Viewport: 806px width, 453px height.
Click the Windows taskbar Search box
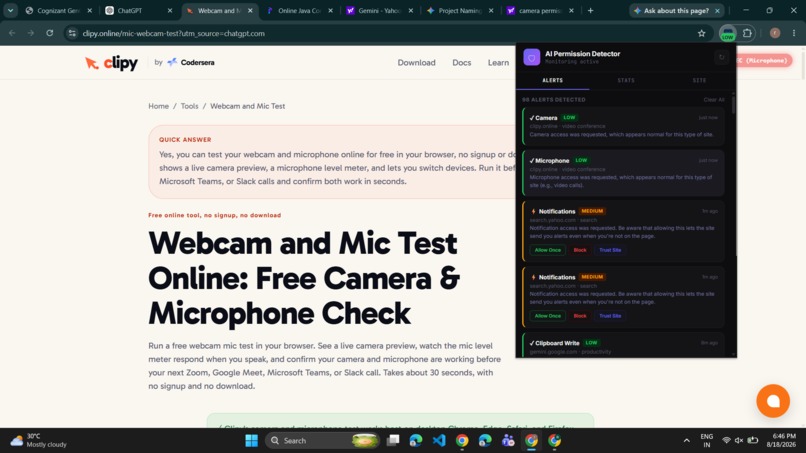323,441
